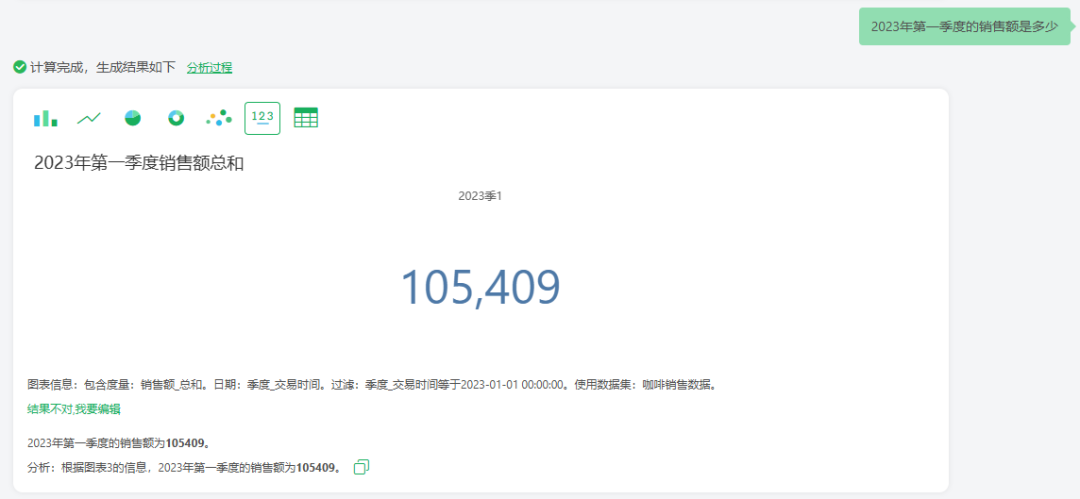Click the 计算完成 status message
The image size is (1080, 499).
point(103,68)
